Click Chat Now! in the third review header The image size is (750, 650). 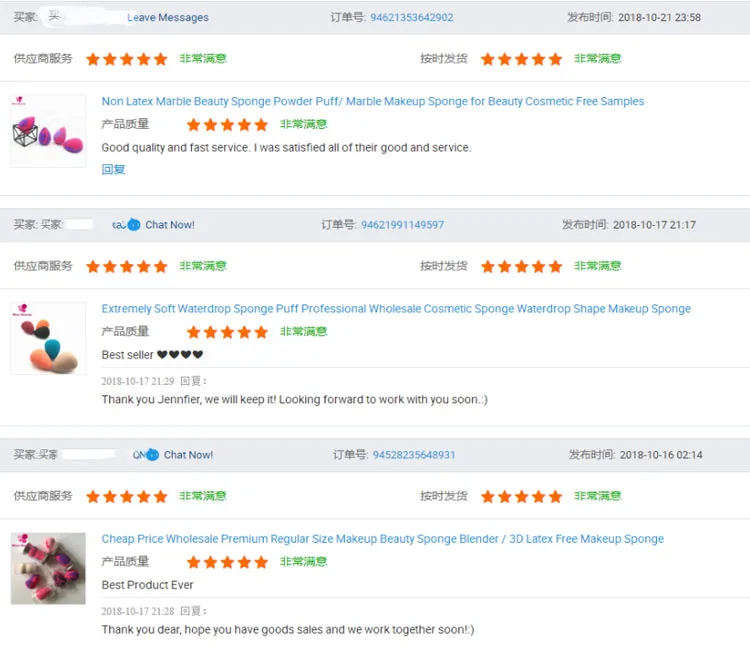point(189,455)
